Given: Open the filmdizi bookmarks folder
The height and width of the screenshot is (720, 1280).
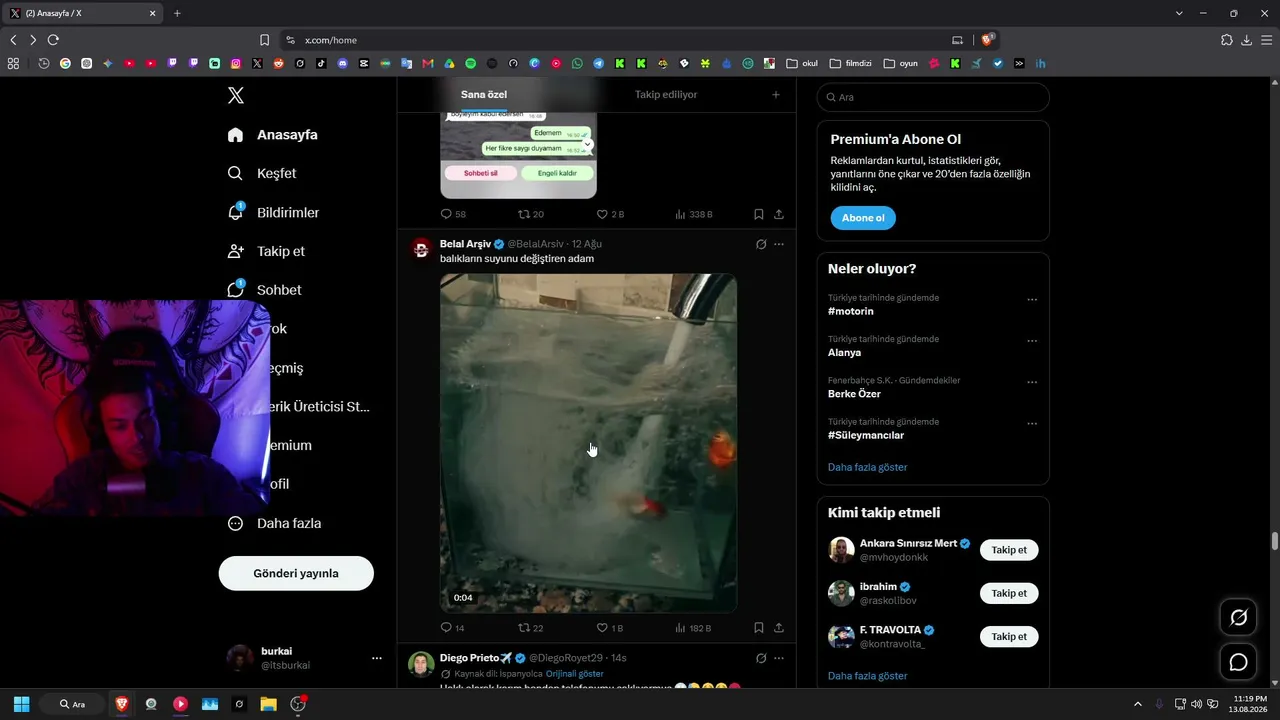Looking at the screenshot, I should pyautogui.click(x=850, y=63).
